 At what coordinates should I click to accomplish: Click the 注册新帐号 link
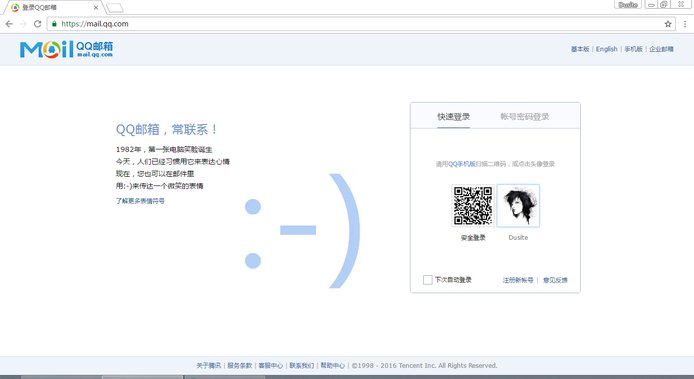[518, 280]
